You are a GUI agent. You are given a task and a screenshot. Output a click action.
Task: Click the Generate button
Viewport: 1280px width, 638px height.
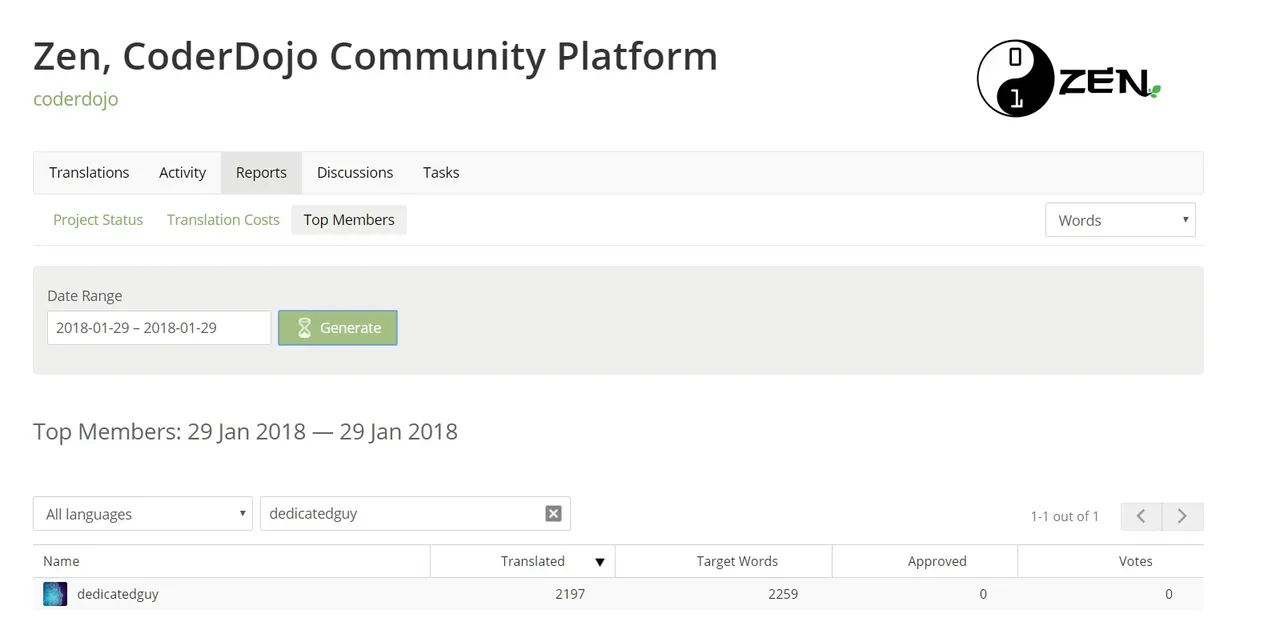338,328
